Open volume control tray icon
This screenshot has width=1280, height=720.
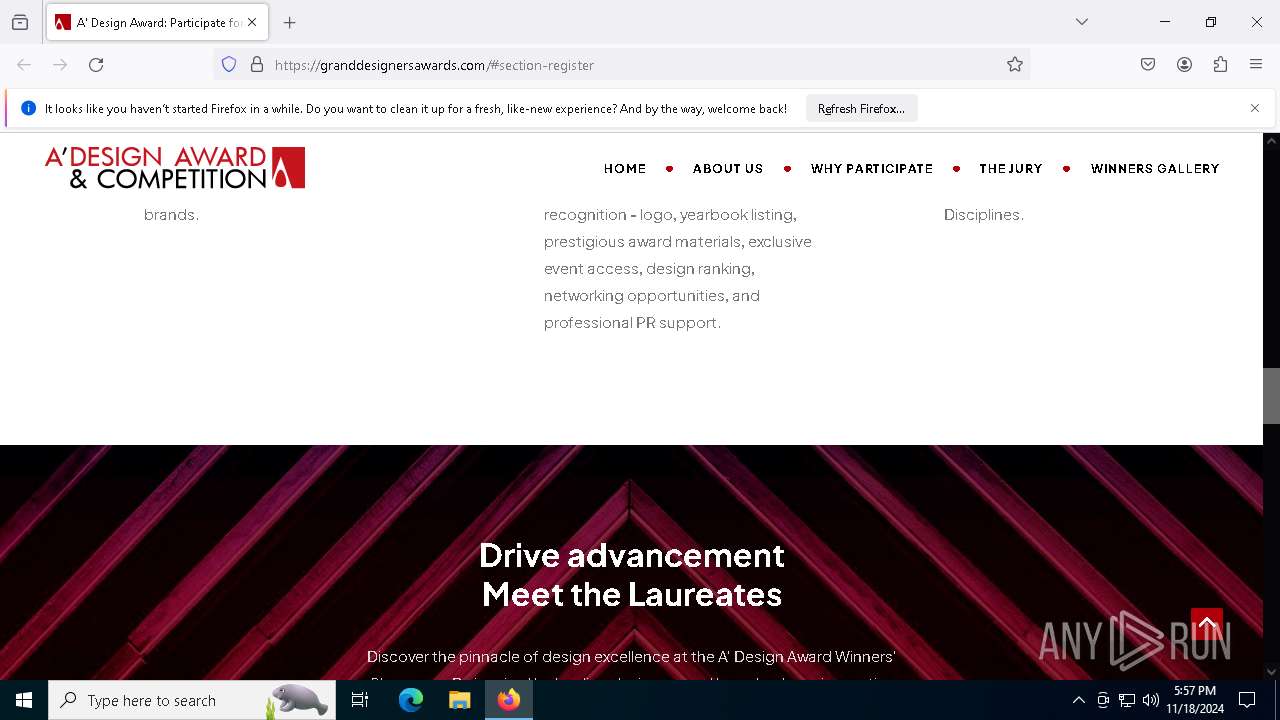pyautogui.click(x=1151, y=701)
